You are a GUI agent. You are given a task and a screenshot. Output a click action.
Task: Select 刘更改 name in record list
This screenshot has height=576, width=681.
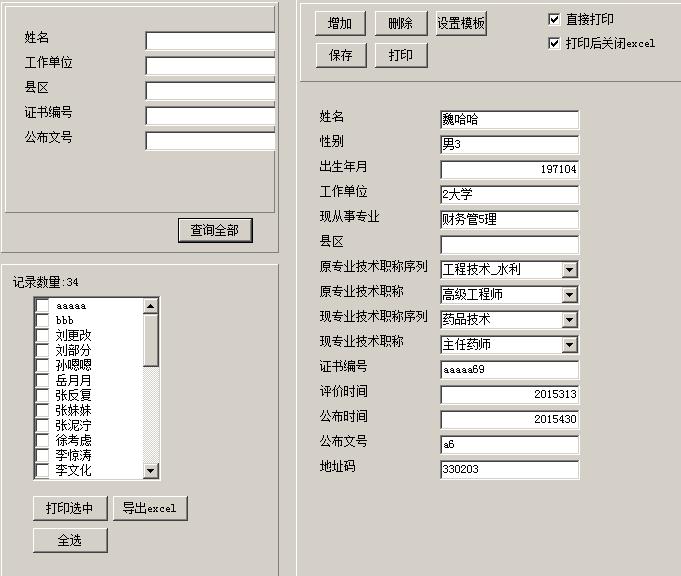pyautogui.click(x=73, y=335)
